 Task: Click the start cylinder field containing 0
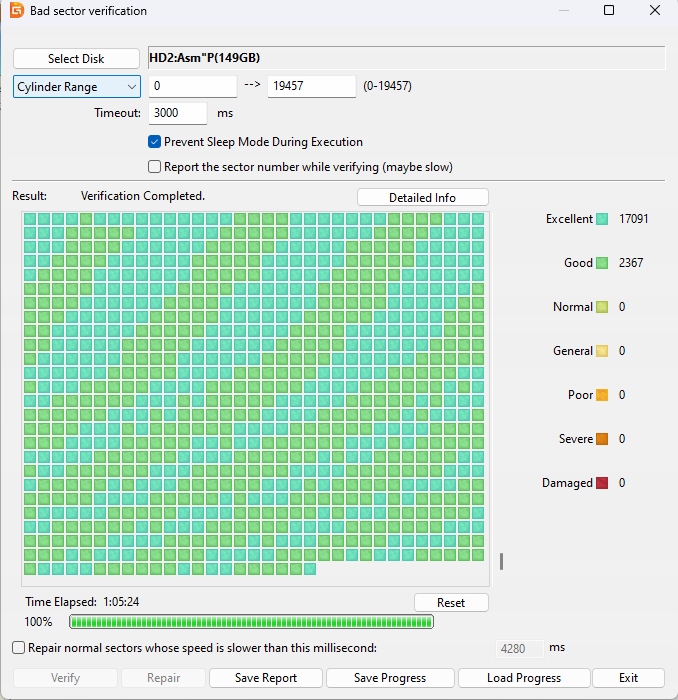(x=192, y=87)
